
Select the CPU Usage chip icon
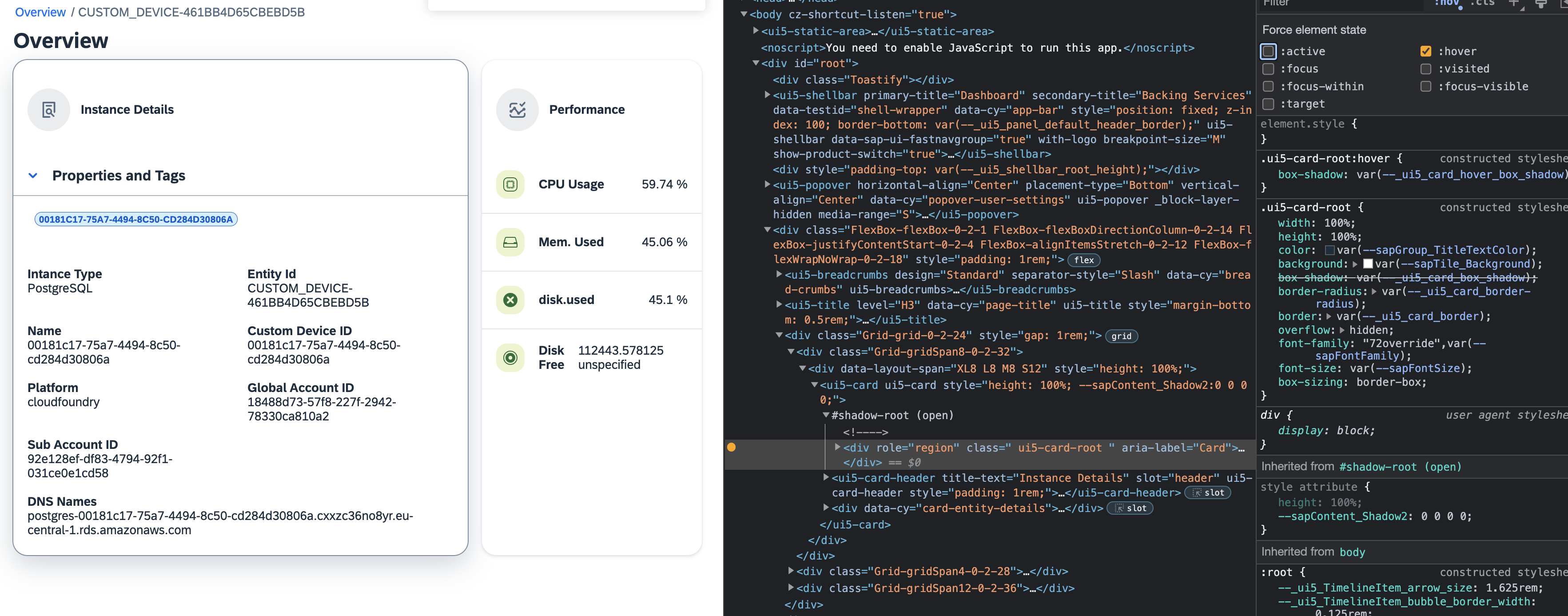(510, 184)
